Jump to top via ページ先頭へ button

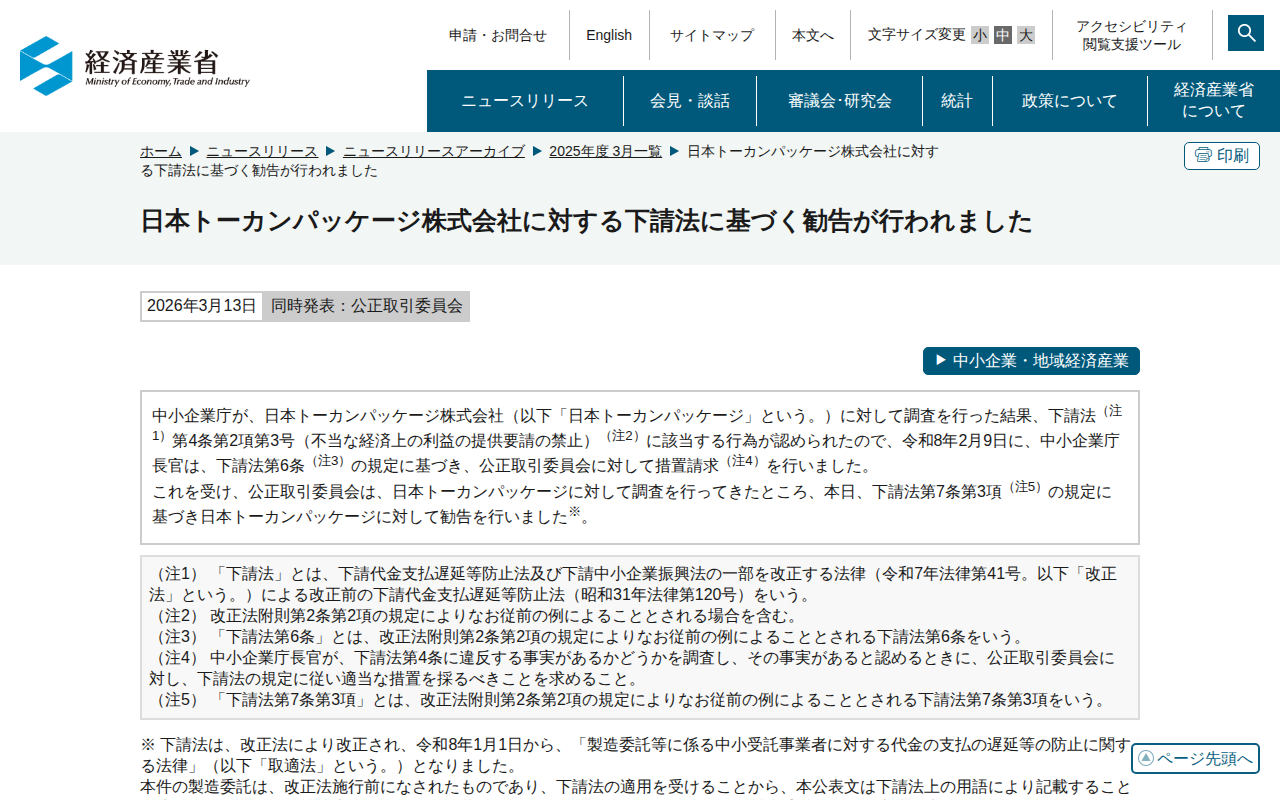(1195, 758)
